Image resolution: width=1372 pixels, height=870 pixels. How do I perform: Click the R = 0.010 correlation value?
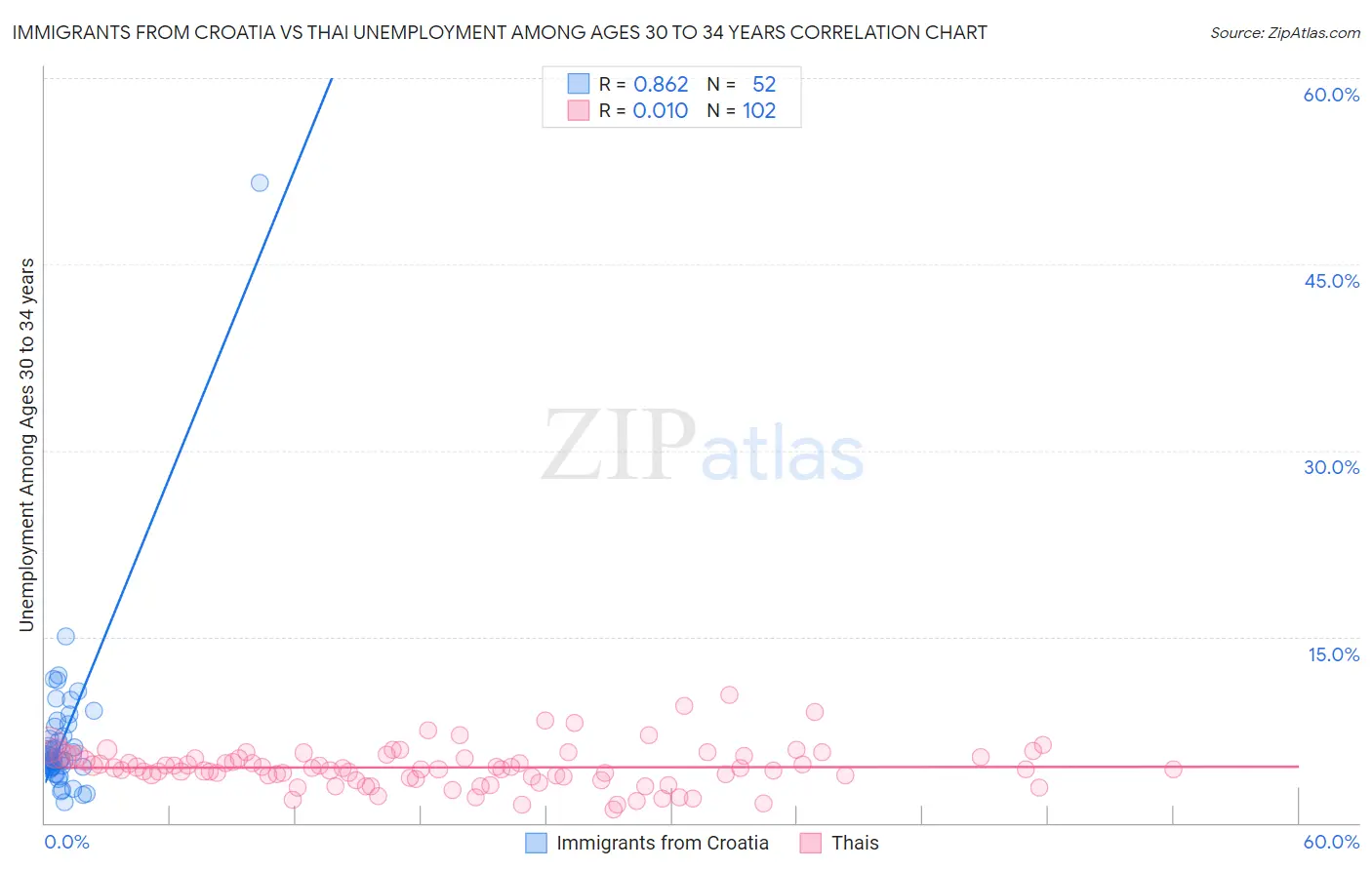coord(644,110)
